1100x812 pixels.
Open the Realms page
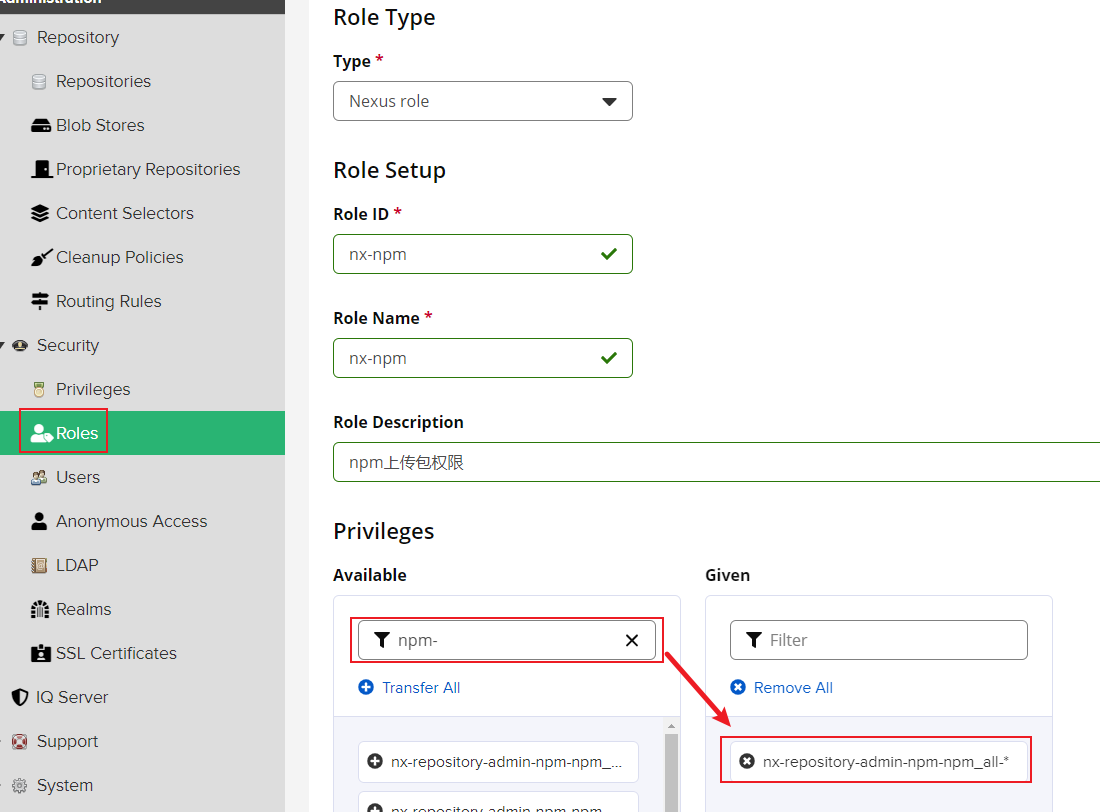[83, 609]
